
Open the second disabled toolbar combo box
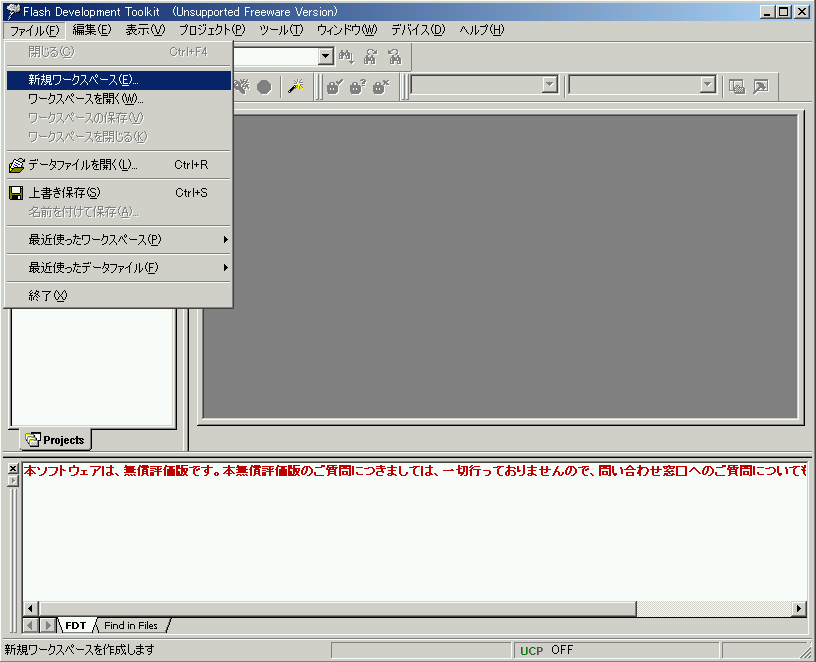click(x=707, y=84)
